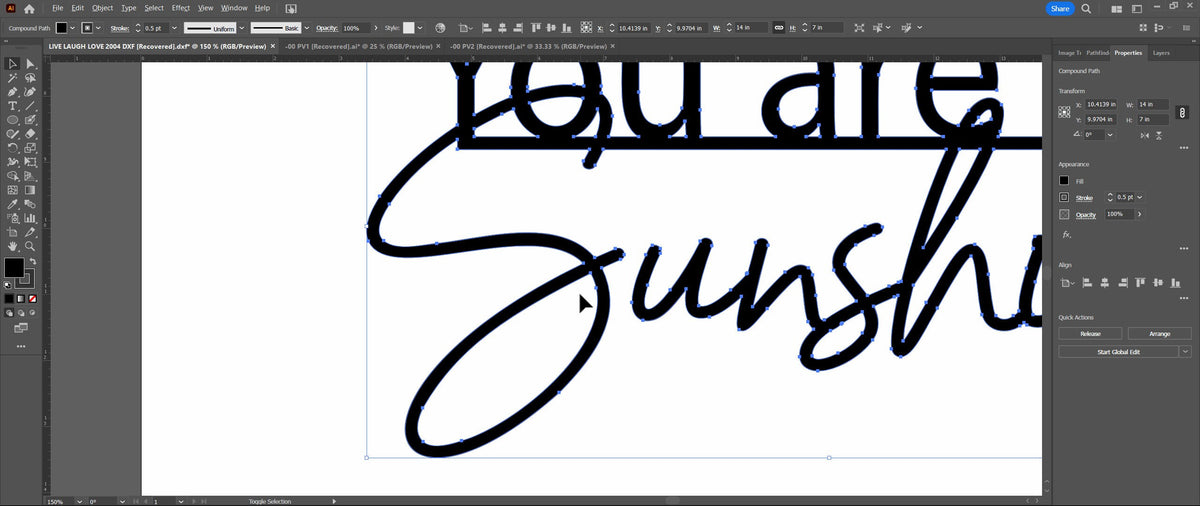Click the Arrange quick action button

[1159, 334]
